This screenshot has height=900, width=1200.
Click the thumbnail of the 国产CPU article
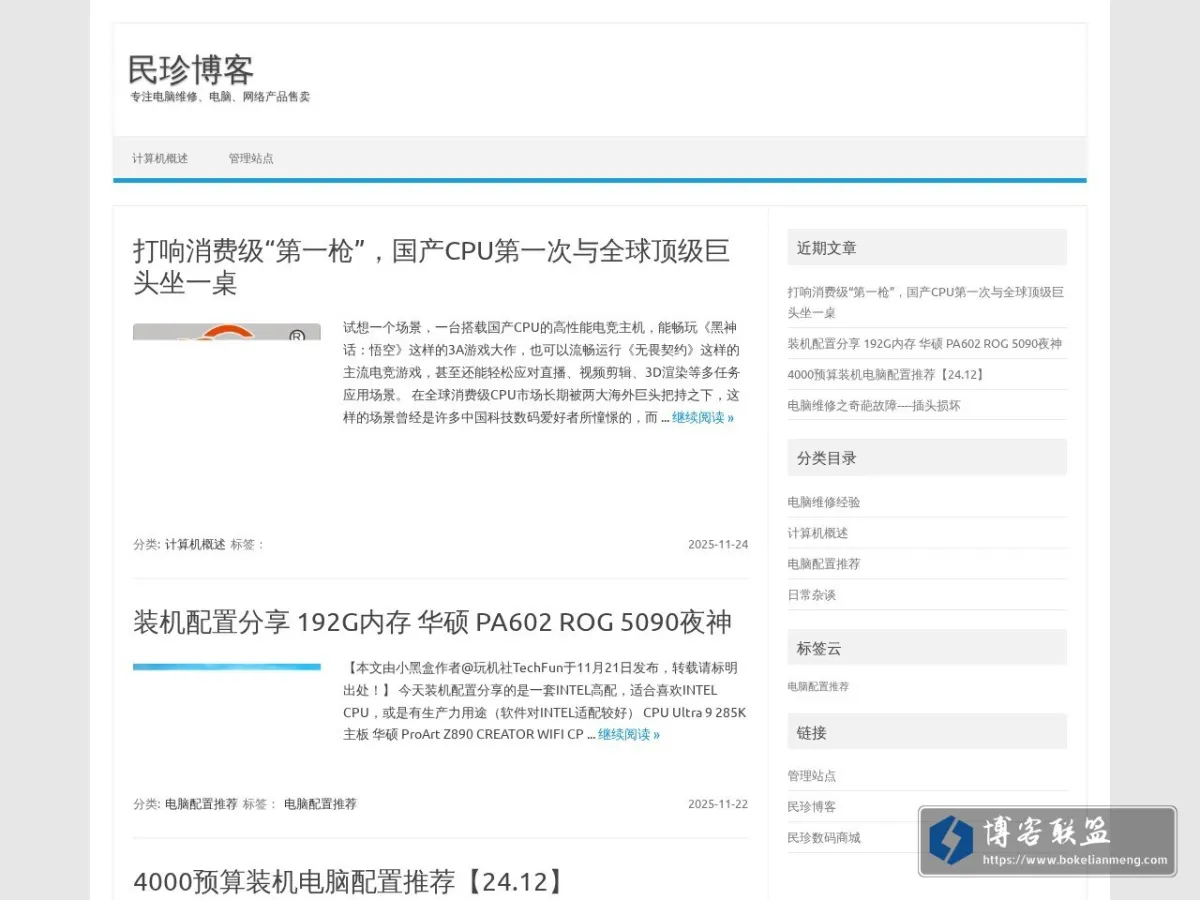tap(227, 332)
